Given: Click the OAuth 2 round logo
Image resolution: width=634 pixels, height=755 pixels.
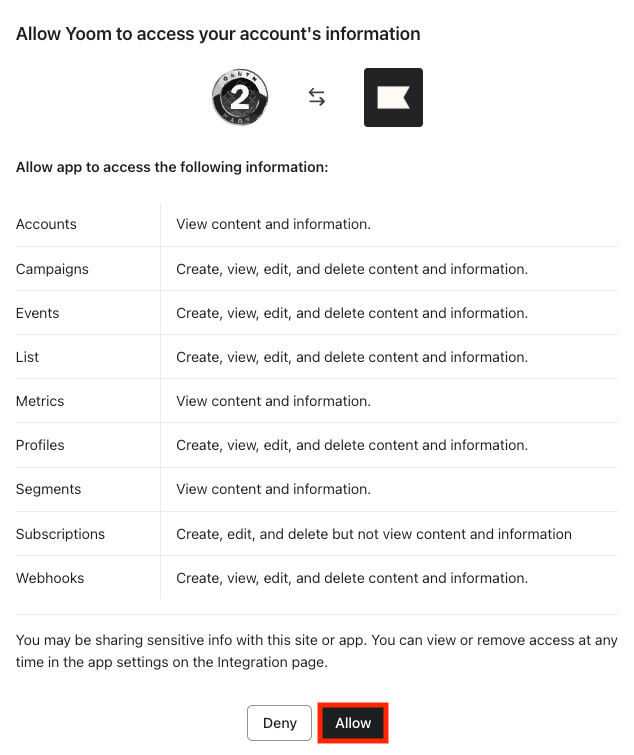Looking at the screenshot, I should coord(240,97).
